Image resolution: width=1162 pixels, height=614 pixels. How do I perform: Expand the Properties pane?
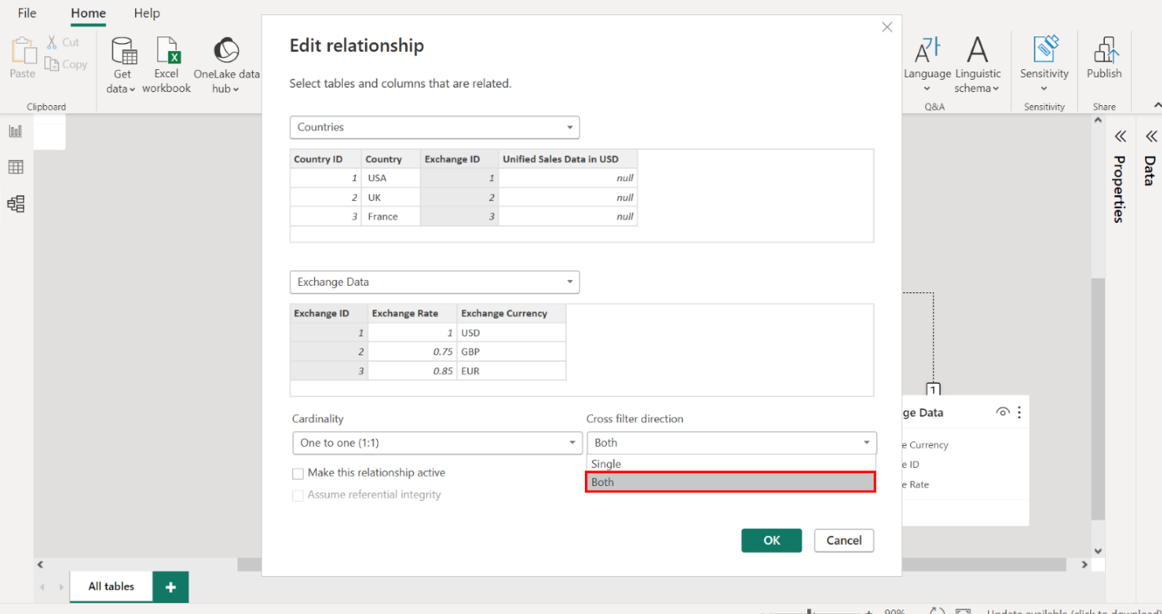pyautogui.click(x=1120, y=136)
